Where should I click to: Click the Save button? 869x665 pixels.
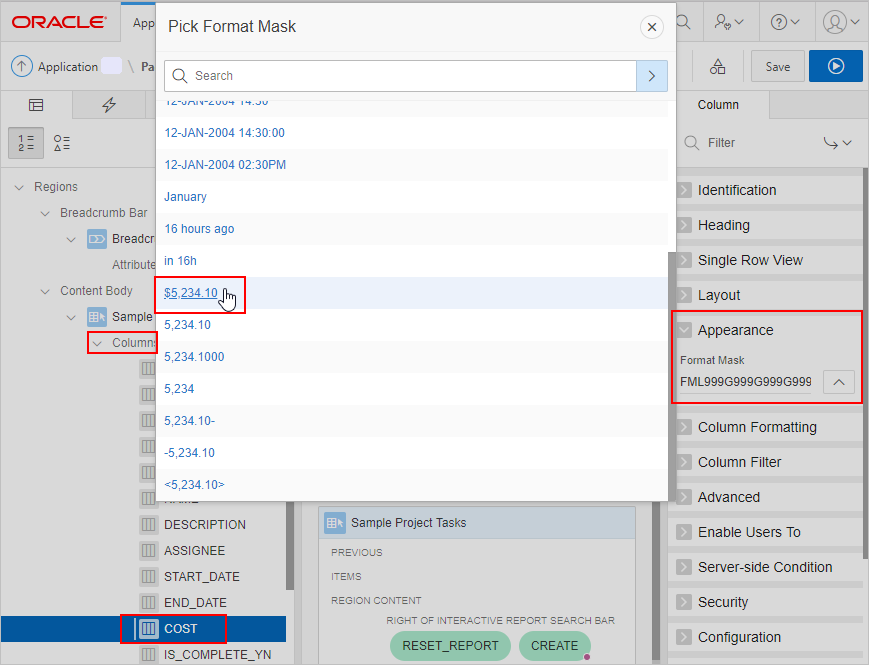[777, 66]
